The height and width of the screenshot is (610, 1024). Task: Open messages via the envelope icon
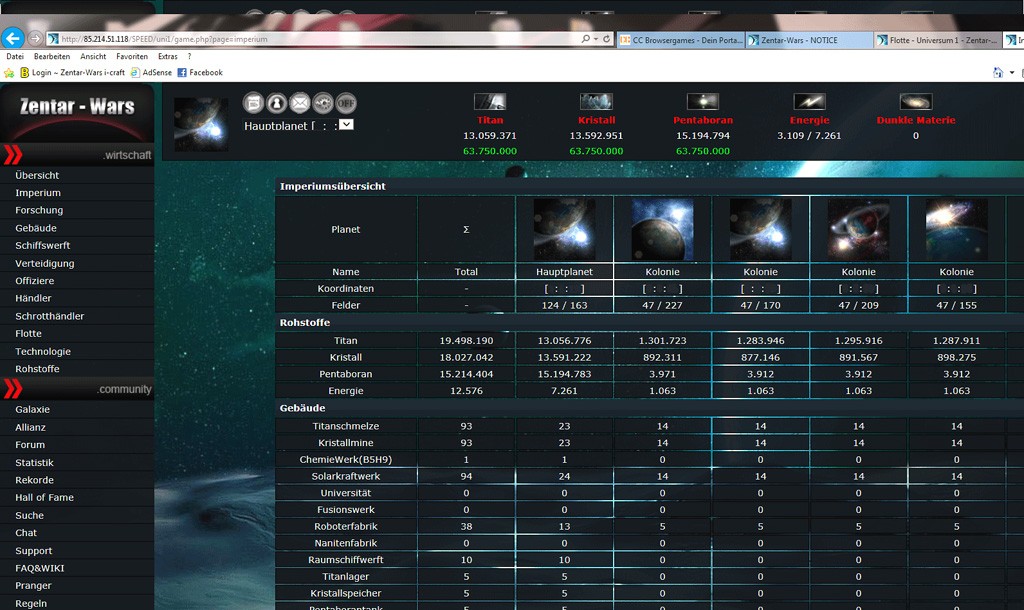299,103
